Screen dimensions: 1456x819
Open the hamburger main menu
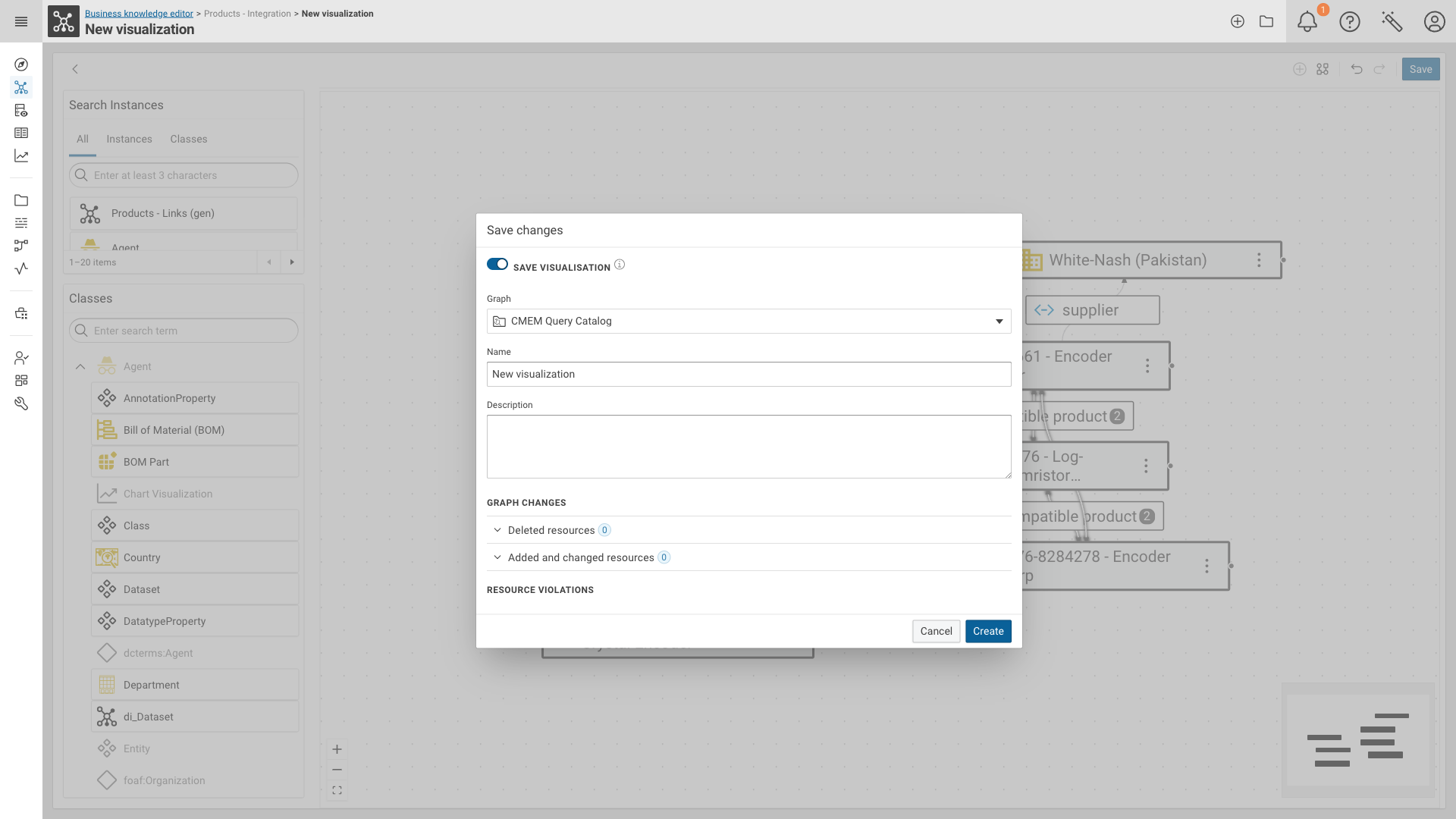pyautogui.click(x=21, y=22)
